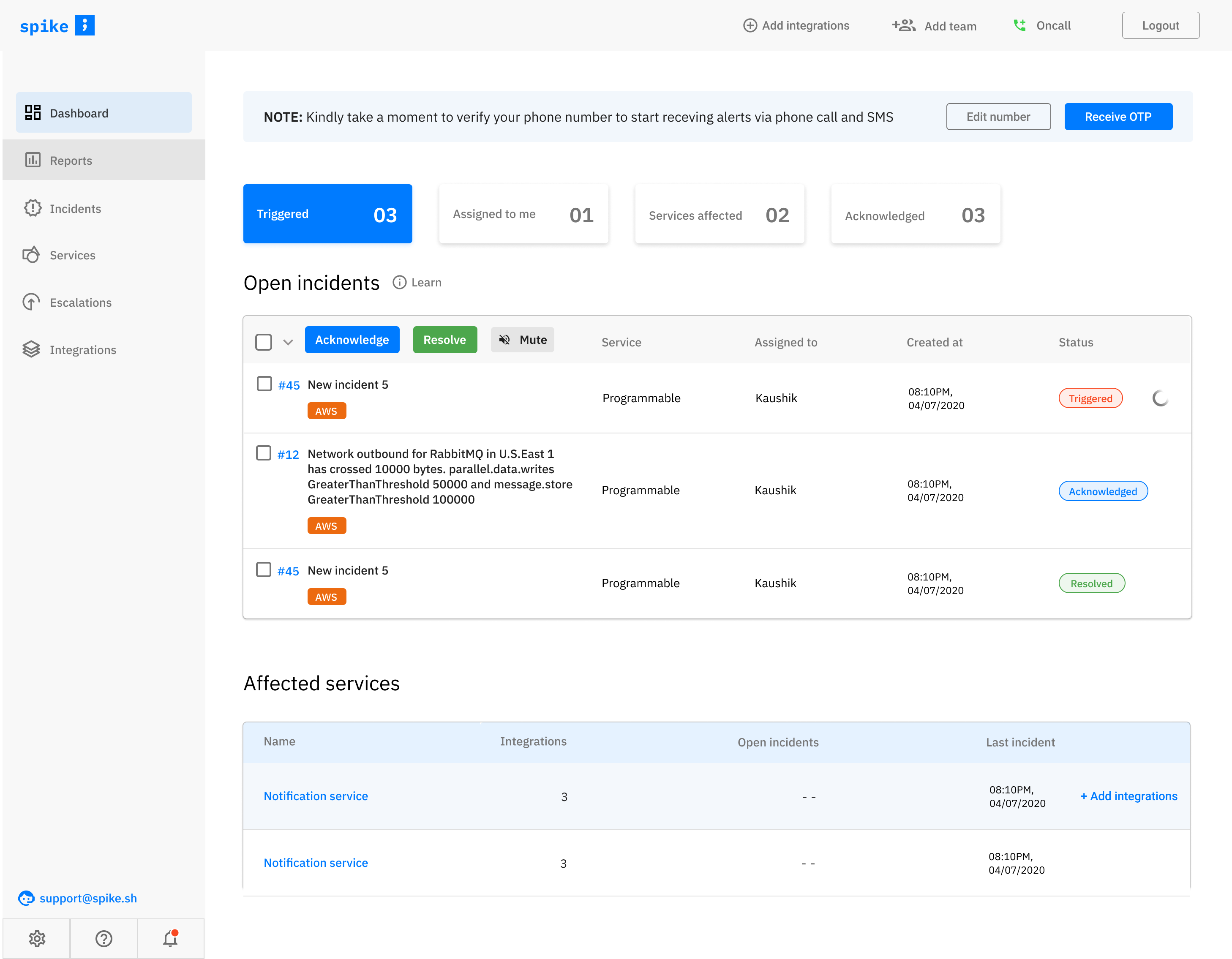Check the select-all incidents checkbox
The image size is (1232, 959).
point(264,342)
